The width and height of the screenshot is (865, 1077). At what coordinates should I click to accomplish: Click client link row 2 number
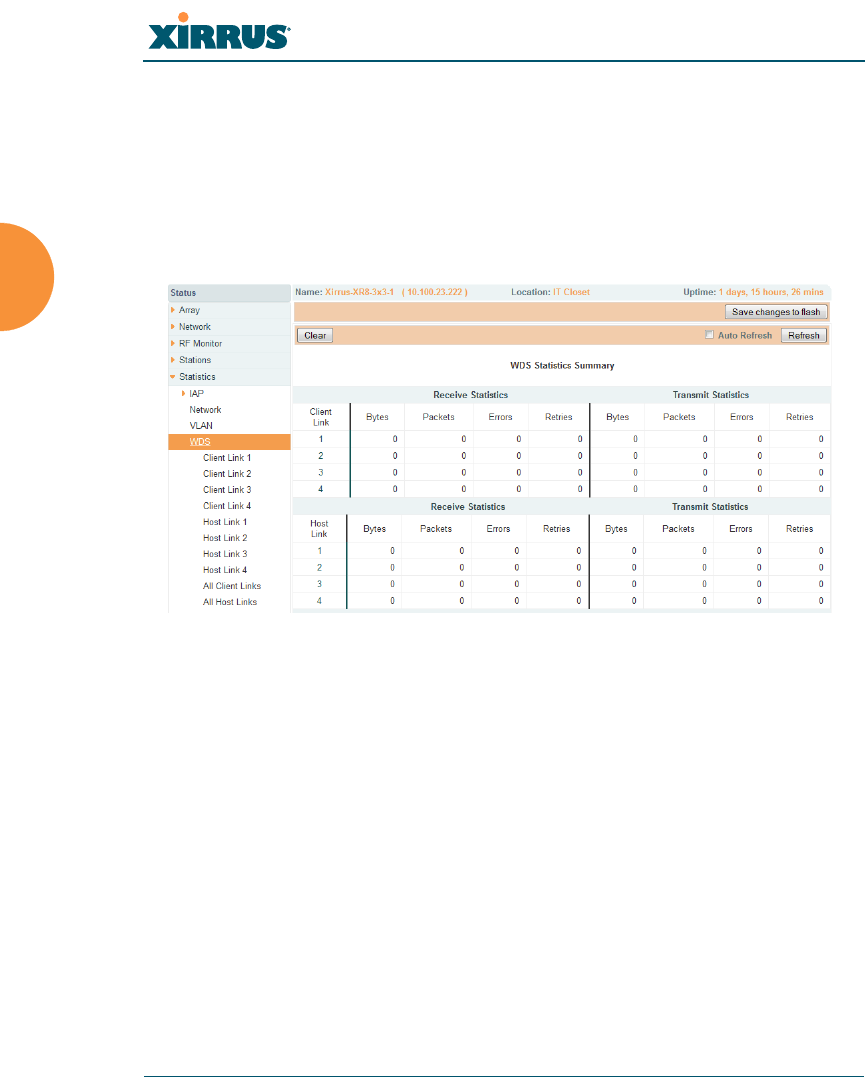321,455
